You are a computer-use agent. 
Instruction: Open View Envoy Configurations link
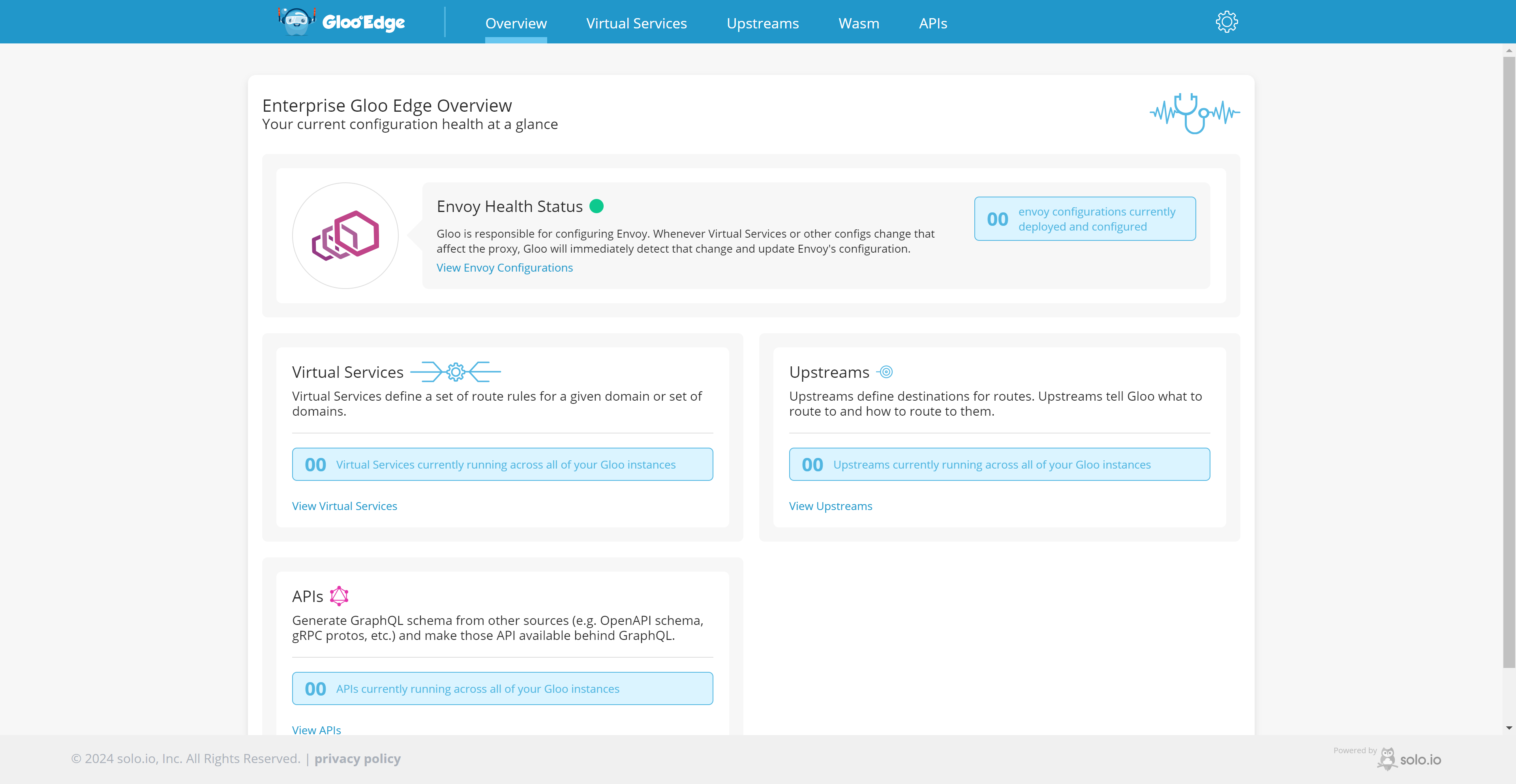[x=505, y=268]
